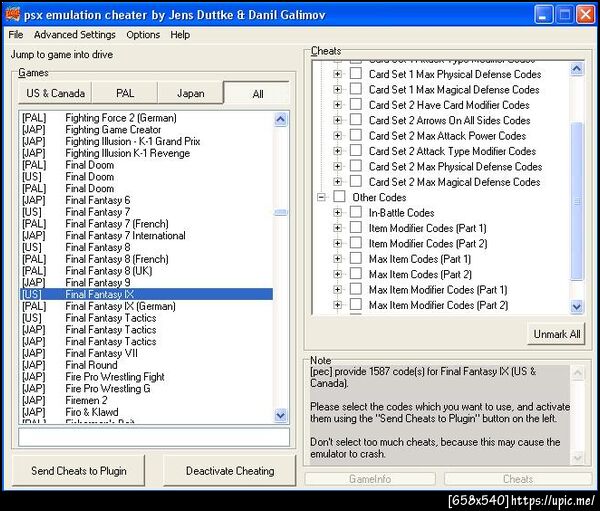The height and width of the screenshot is (511, 600).
Task: Expand Max Item Modifier Codes (Part 2) node
Action: [x=338, y=305]
